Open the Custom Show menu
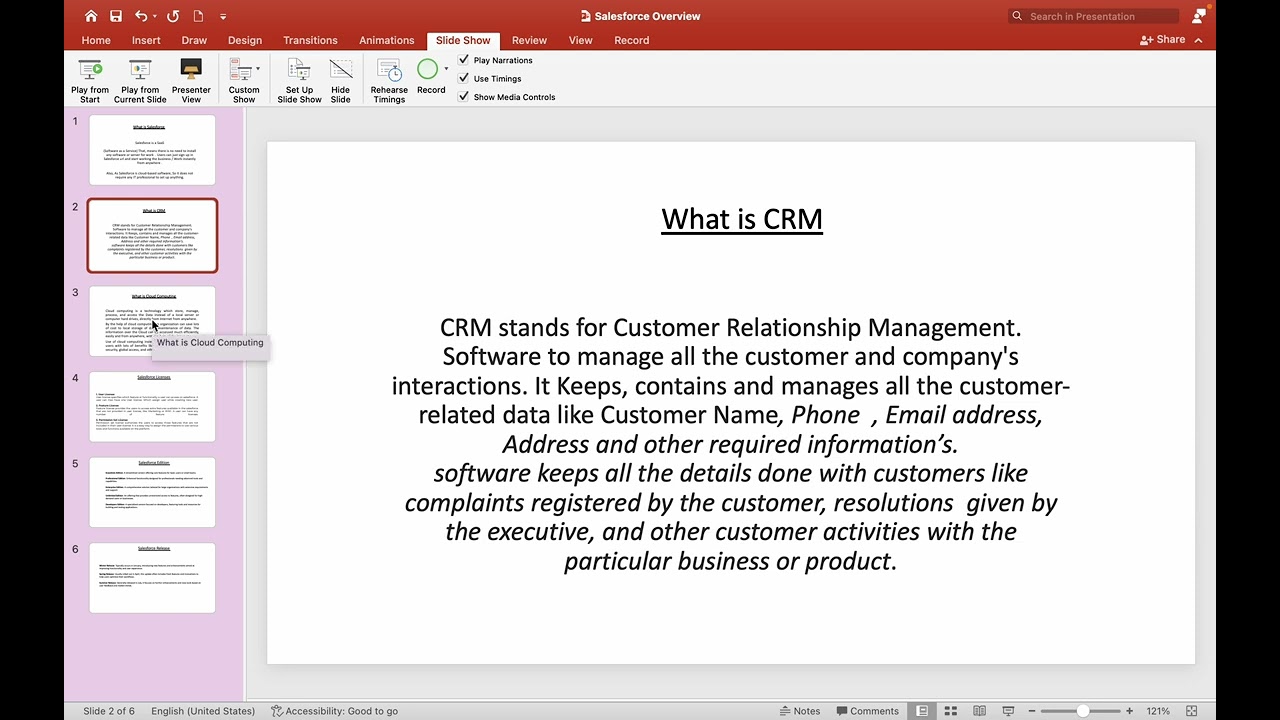This screenshot has height=720, width=1280. coord(244,81)
